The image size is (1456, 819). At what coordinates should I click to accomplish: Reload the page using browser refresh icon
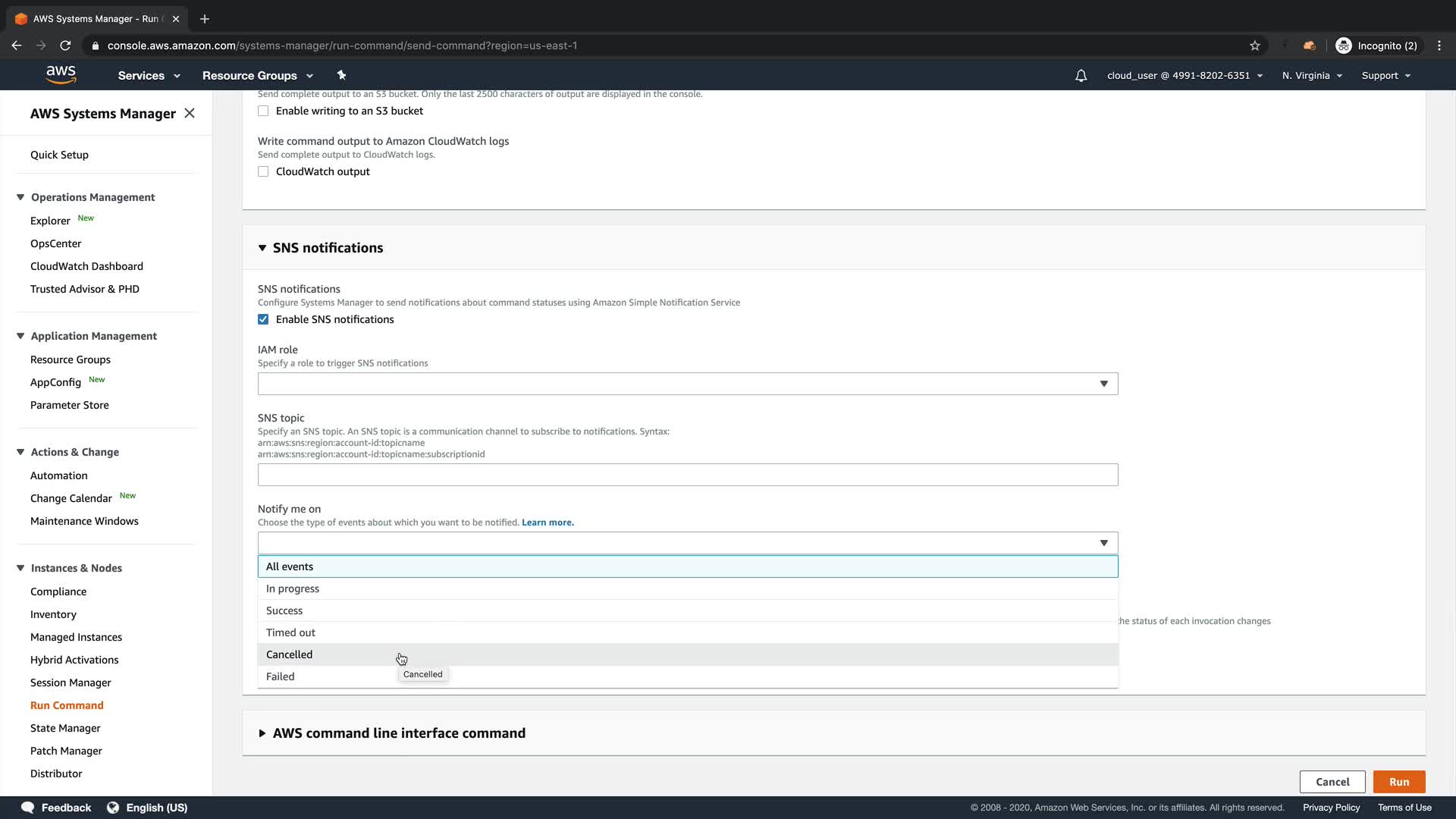click(x=65, y=45)
